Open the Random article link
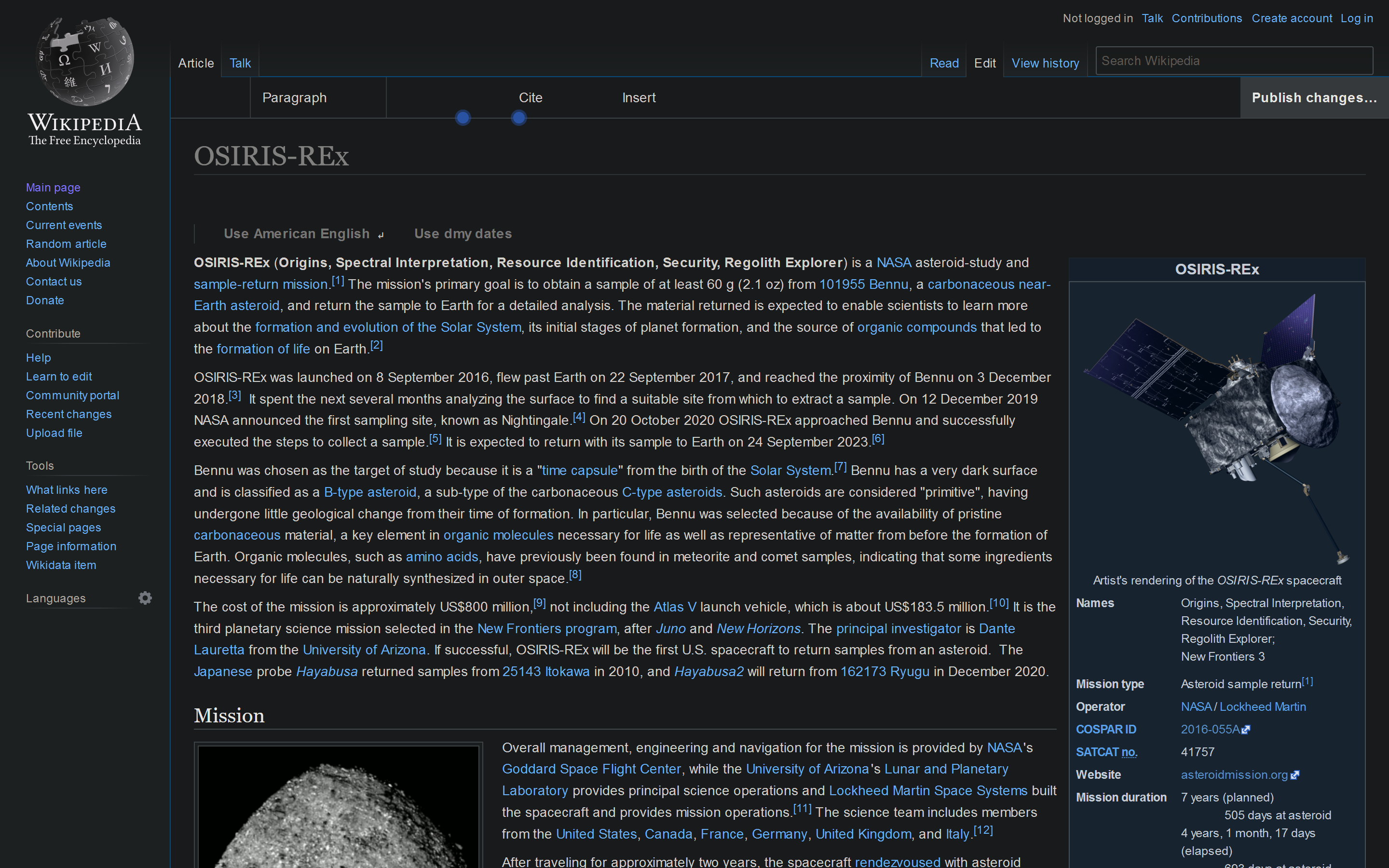 point(66,244)
